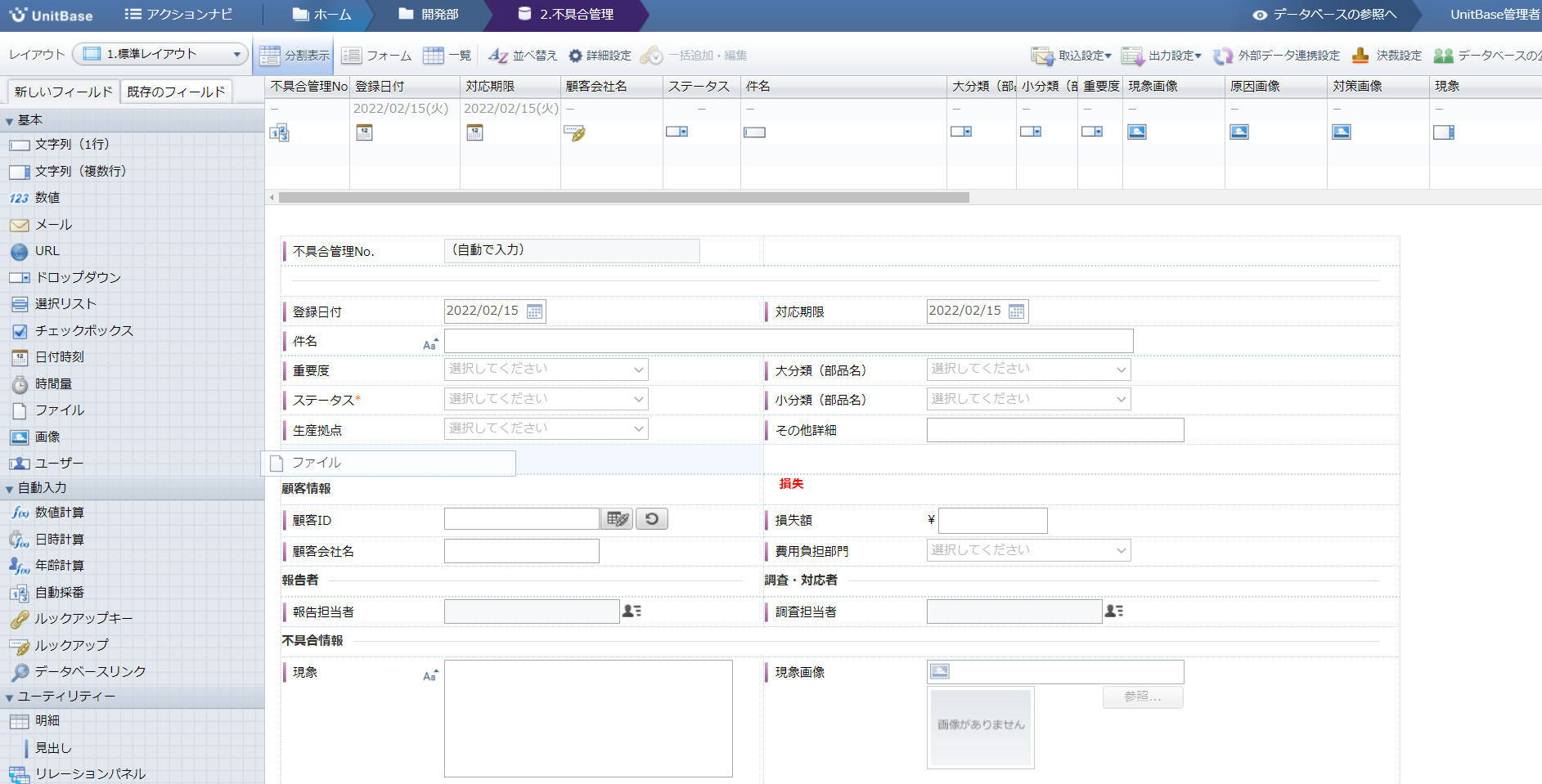Screen dimensions: 1542x784
Task: Select 2.不具合管理 breadcrumb
Action: click(566, 15)
